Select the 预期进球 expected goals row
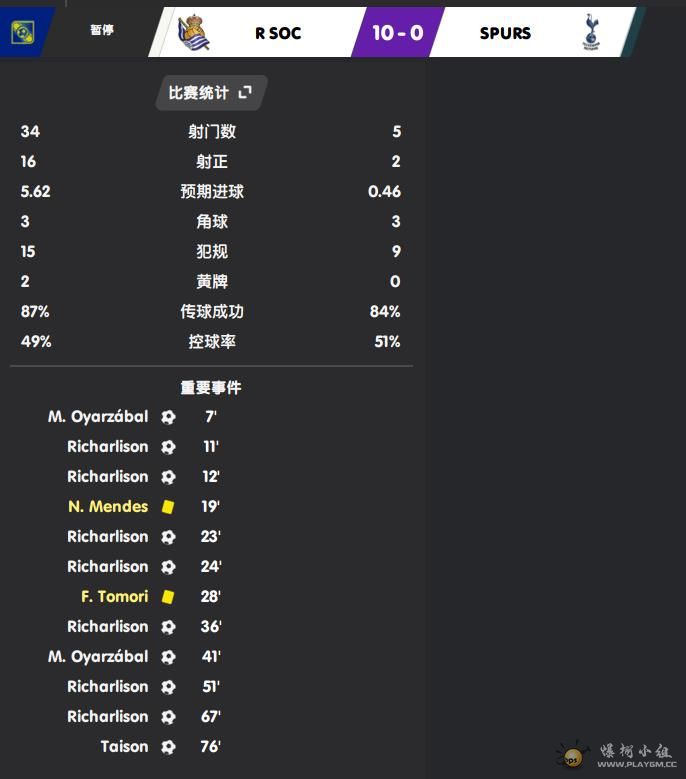The height and width of the screenshot is (779, 686). 211,192
